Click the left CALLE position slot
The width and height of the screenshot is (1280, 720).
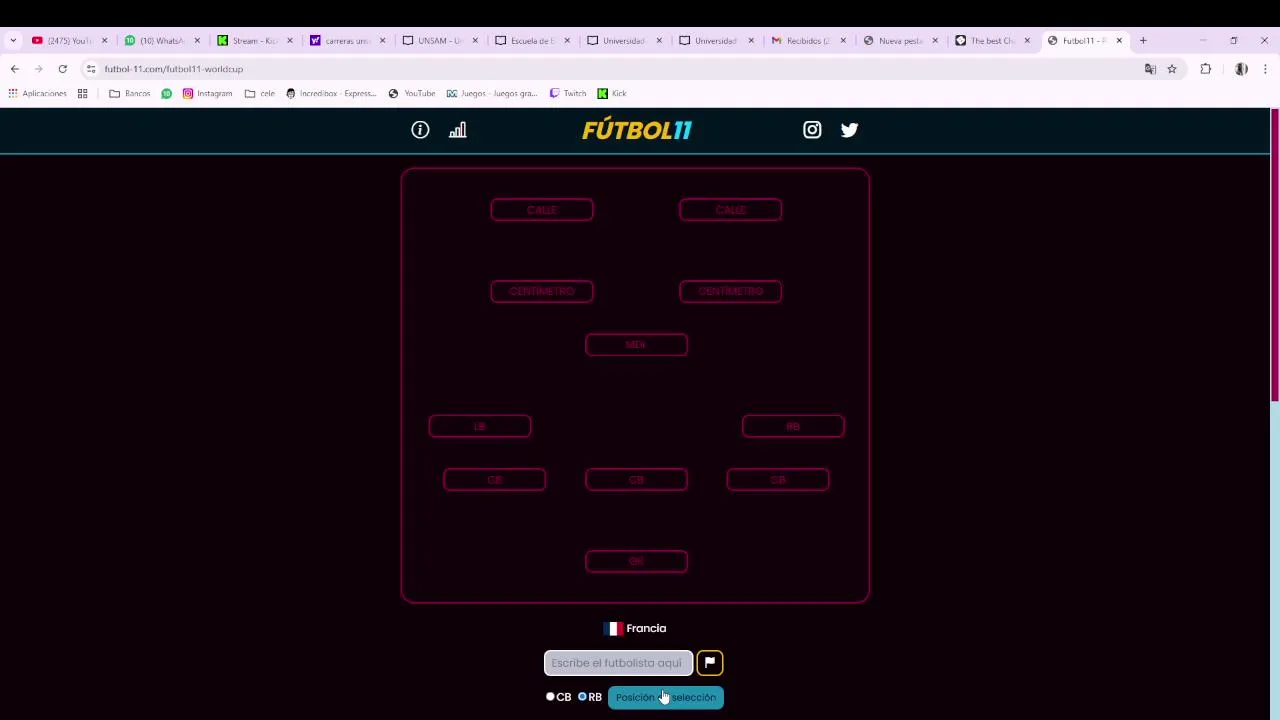click(x=542, y=210)
